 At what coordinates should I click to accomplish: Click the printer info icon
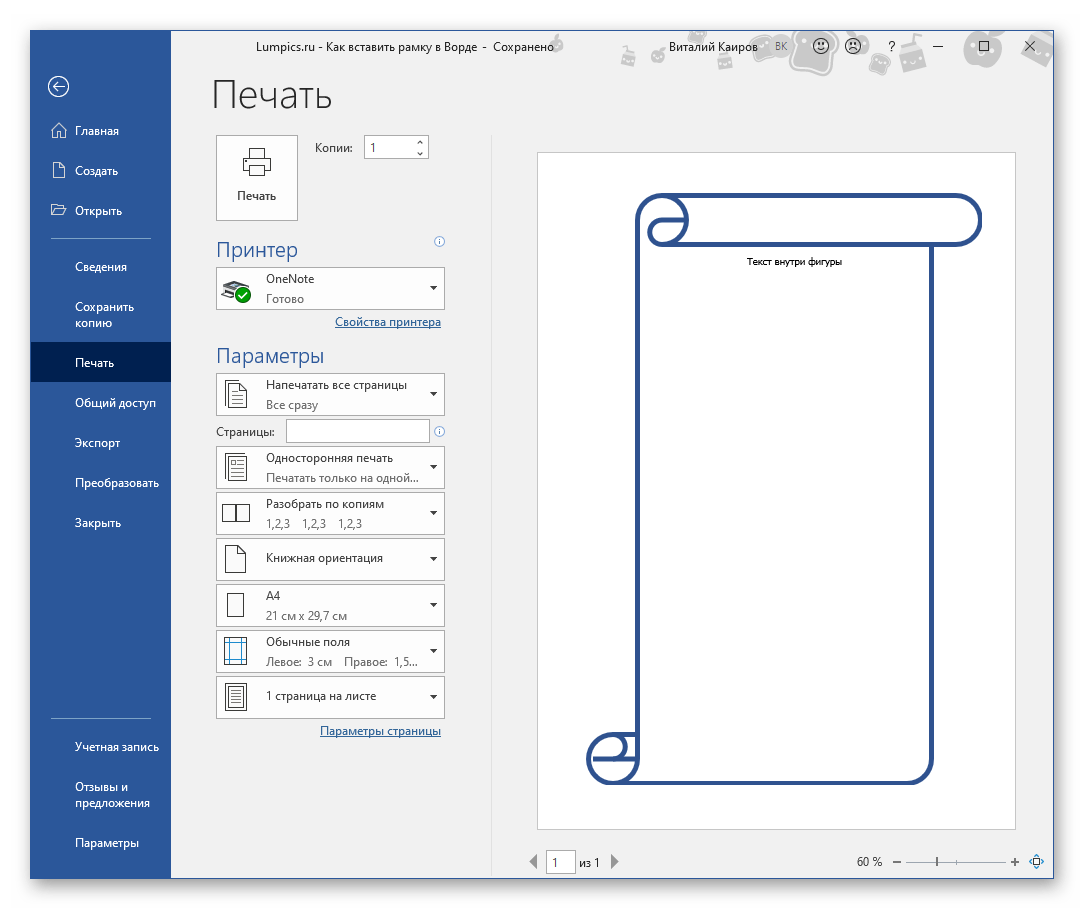point(439,242)
